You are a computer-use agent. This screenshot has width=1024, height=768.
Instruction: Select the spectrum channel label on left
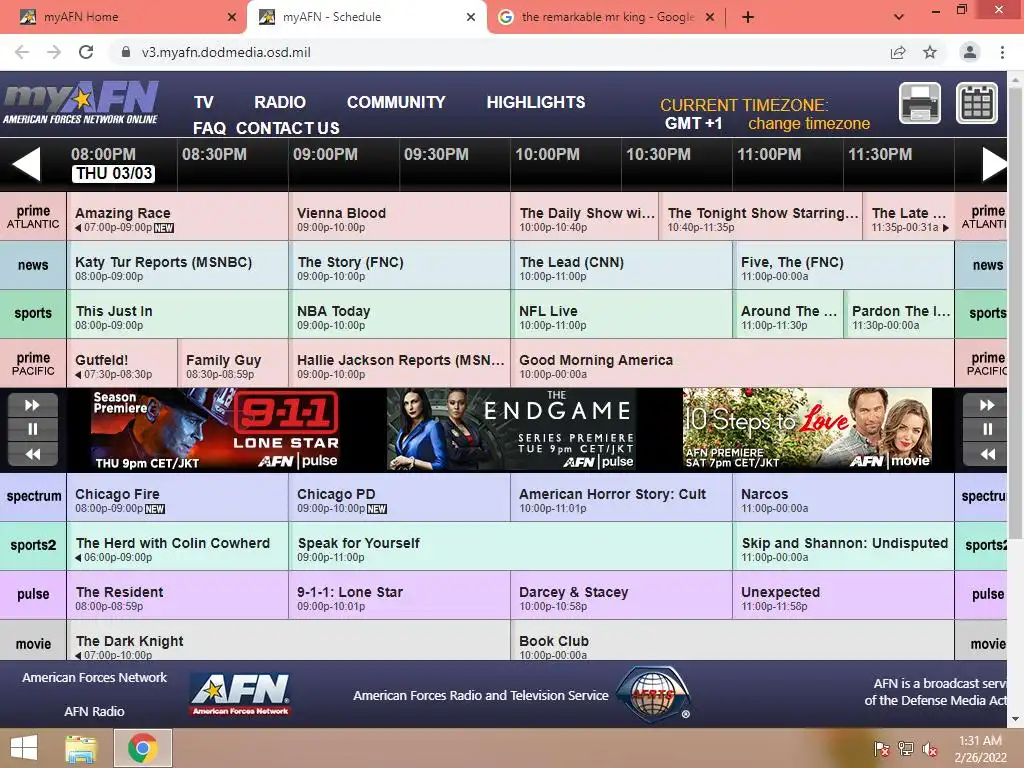pyautogui.click(x=33, y=496)
